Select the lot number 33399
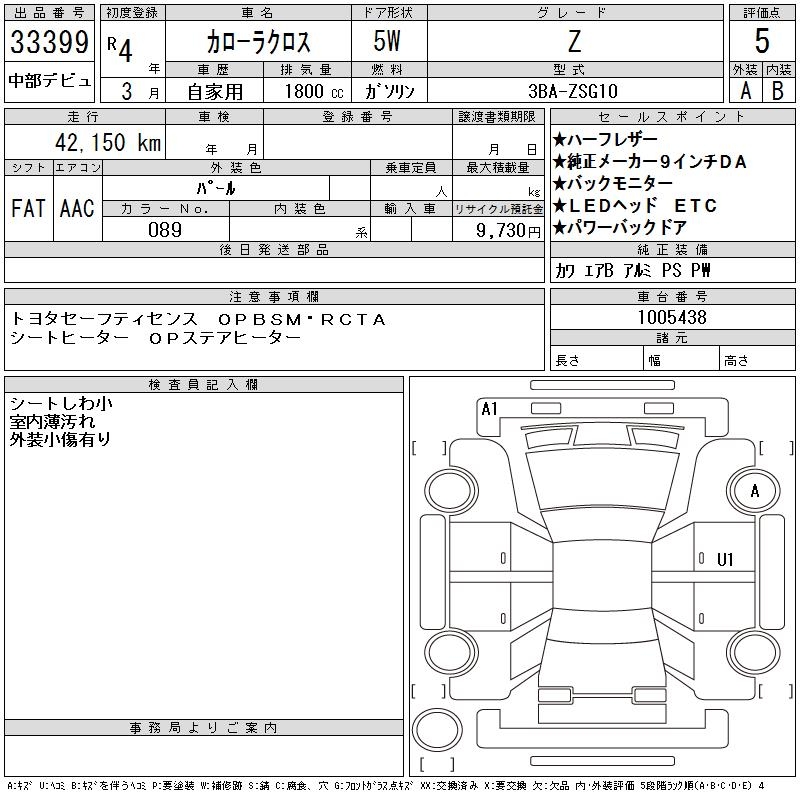The image size is (800, 800). 50,43
